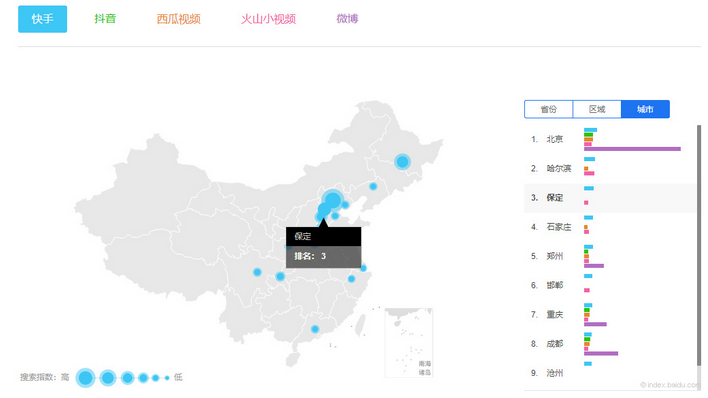
Task: Switch to 火山小视频 tab
Action: tap(268, 19)
